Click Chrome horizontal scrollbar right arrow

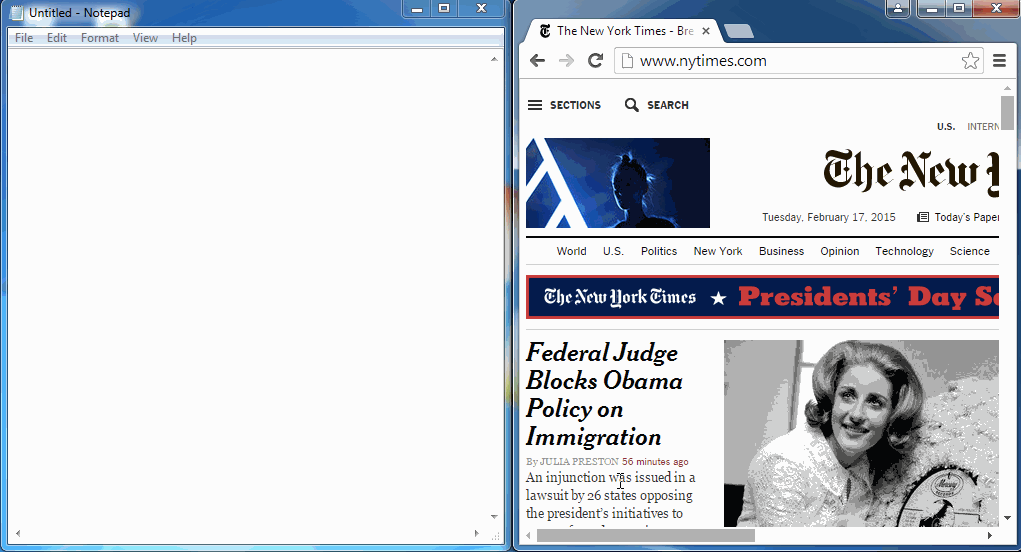coord(990,536)
